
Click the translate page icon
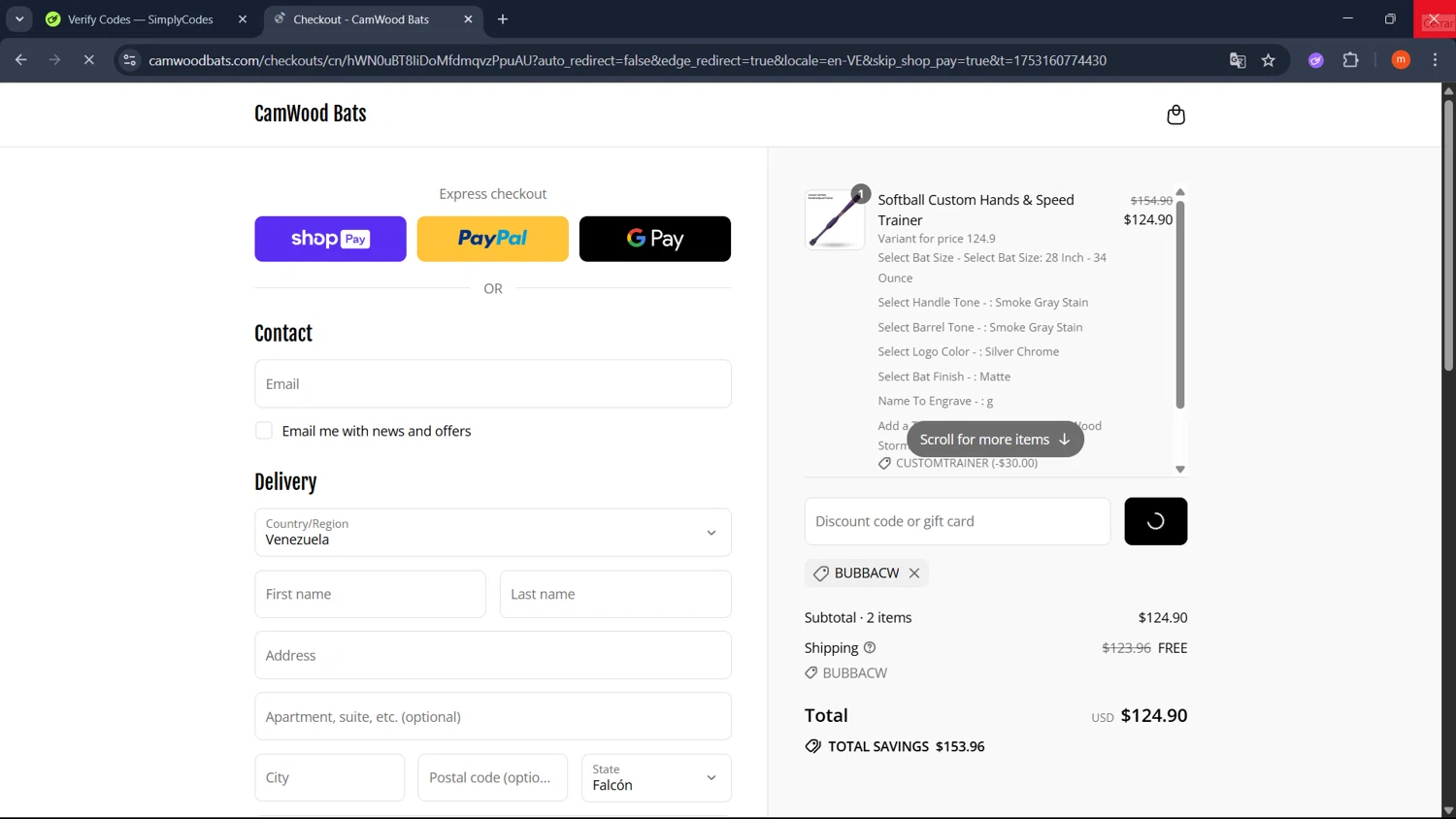1238,60
